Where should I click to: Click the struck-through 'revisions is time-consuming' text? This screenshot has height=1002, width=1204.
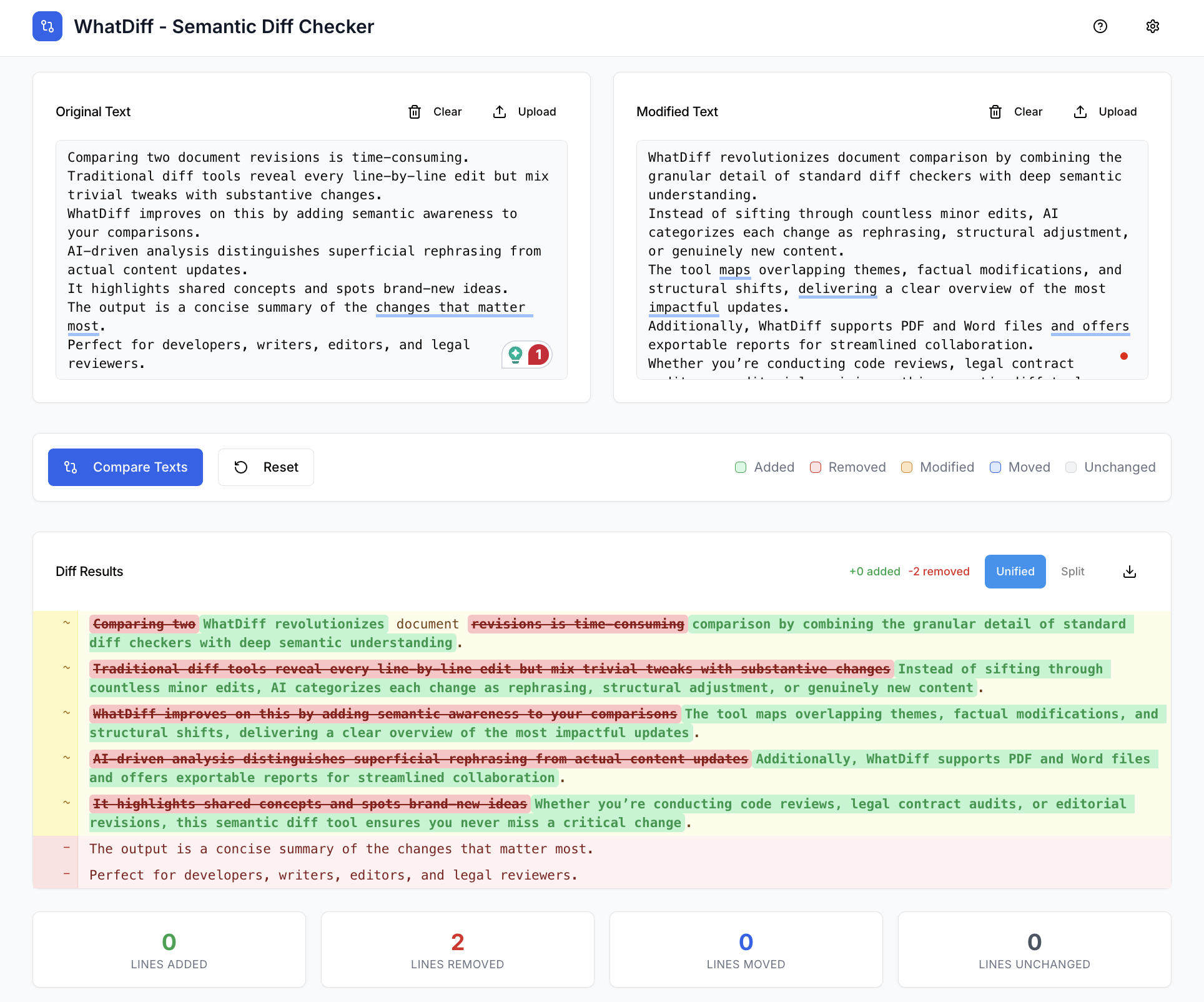click(x=578, y=624)
